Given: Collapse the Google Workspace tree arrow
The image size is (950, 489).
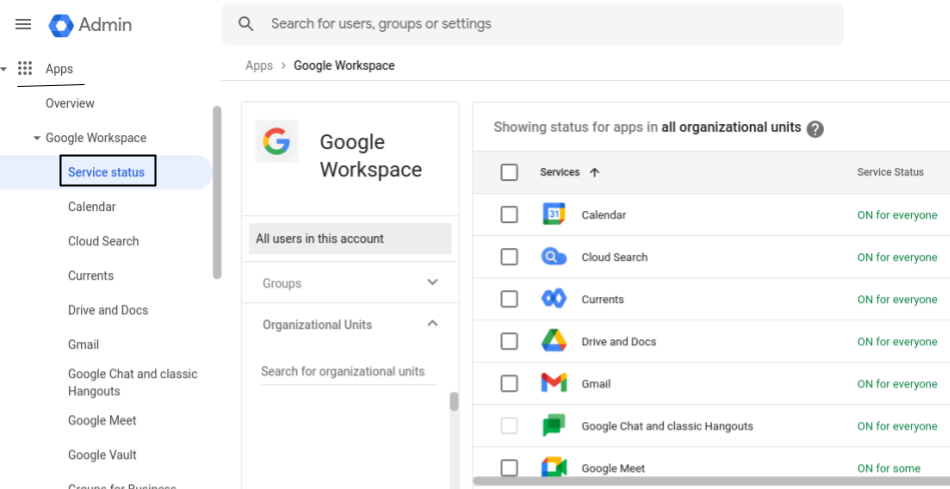Looking at the screenshot, I should point(37,138).
